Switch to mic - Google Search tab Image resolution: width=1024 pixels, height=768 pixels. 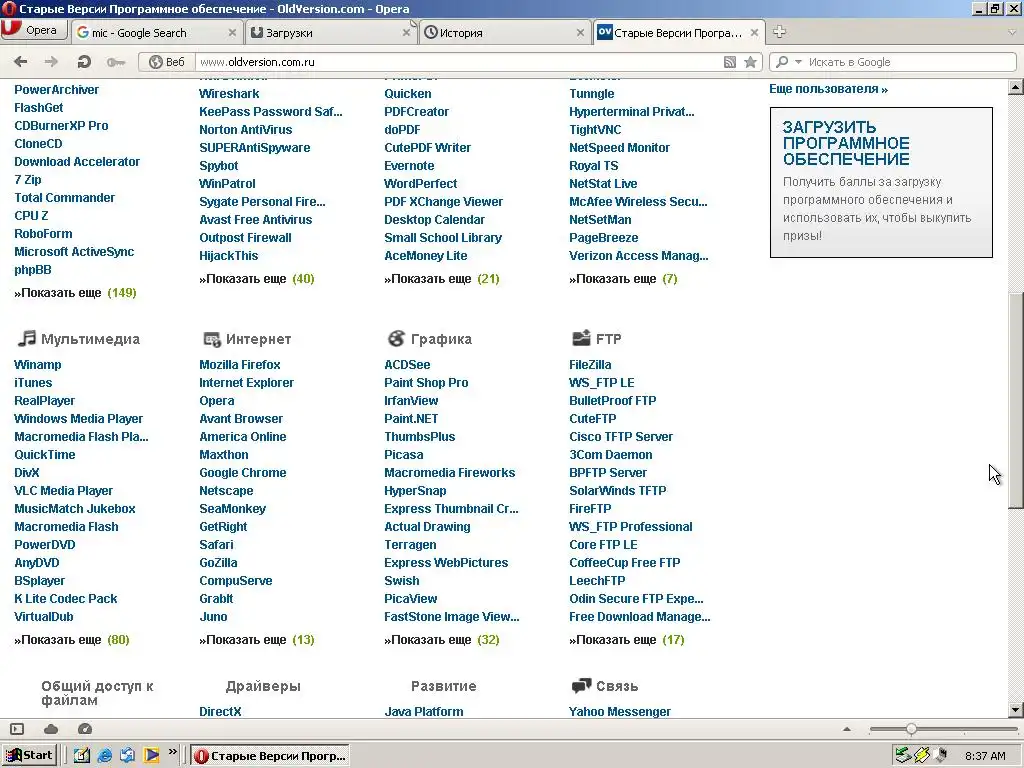[156, 33]
